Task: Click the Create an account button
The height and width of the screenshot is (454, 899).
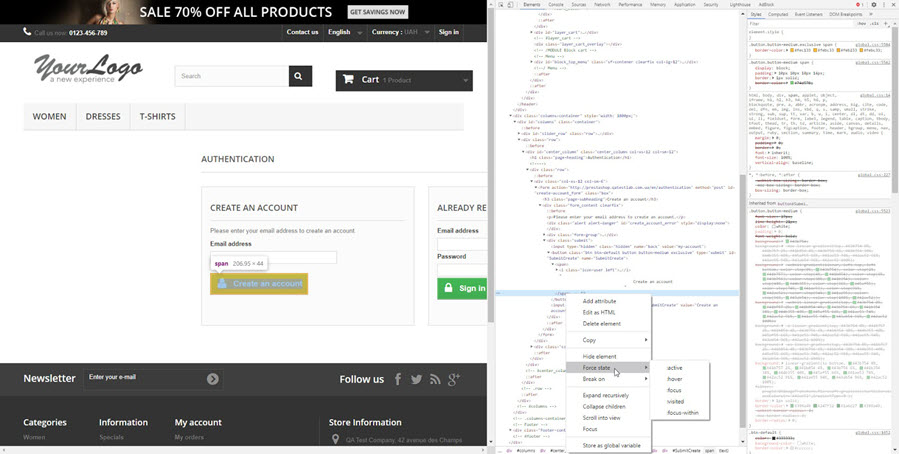Action: [259, 284]
